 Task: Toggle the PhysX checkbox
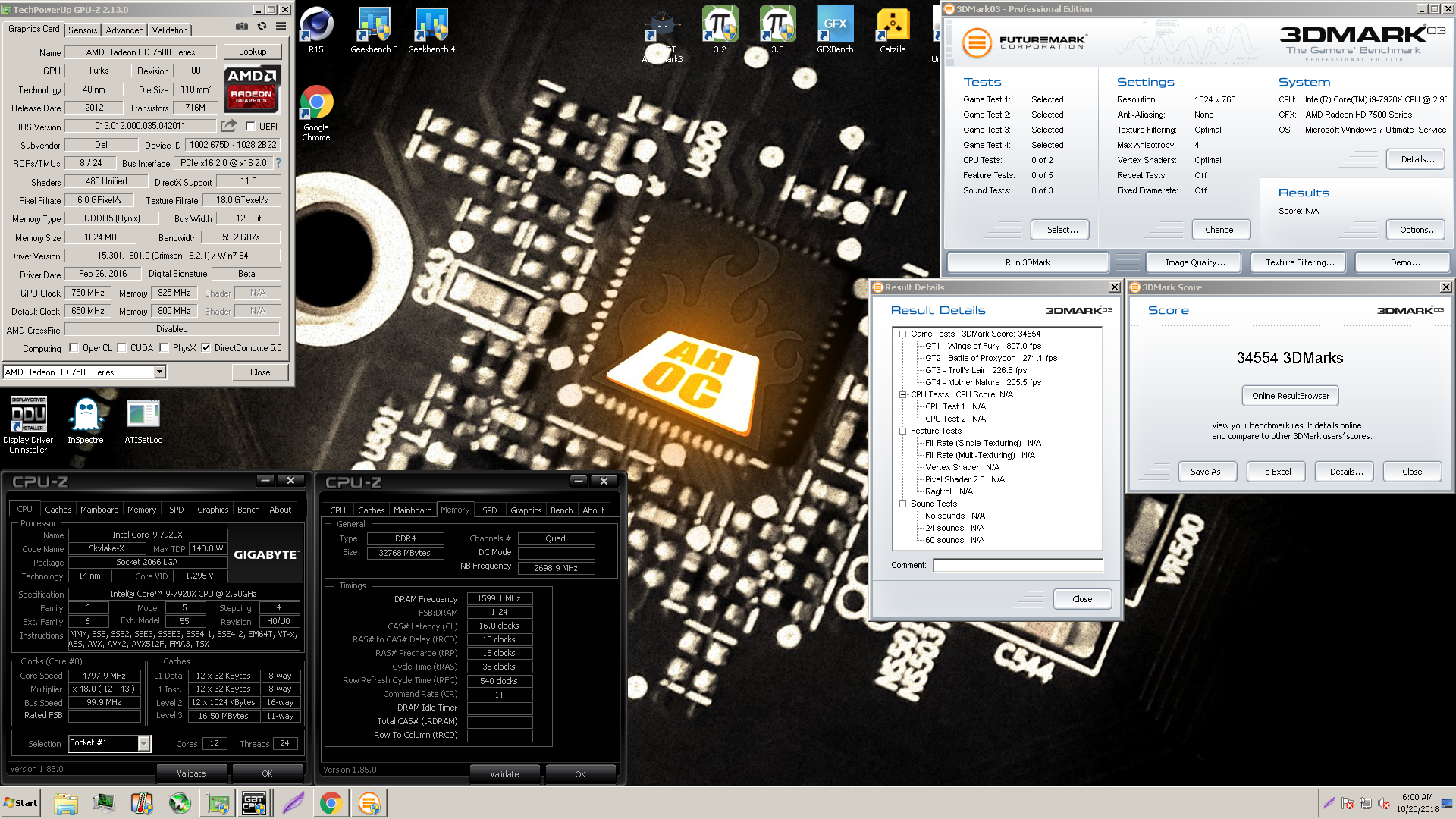(x=164, y=348)
